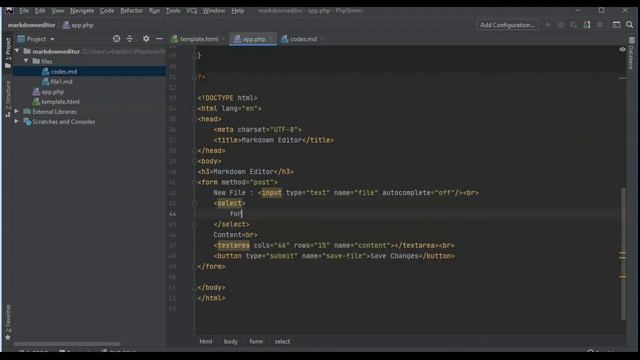Open the Favorites side tool window
Viewport: 640px width, 360px height.
(8, 322)
